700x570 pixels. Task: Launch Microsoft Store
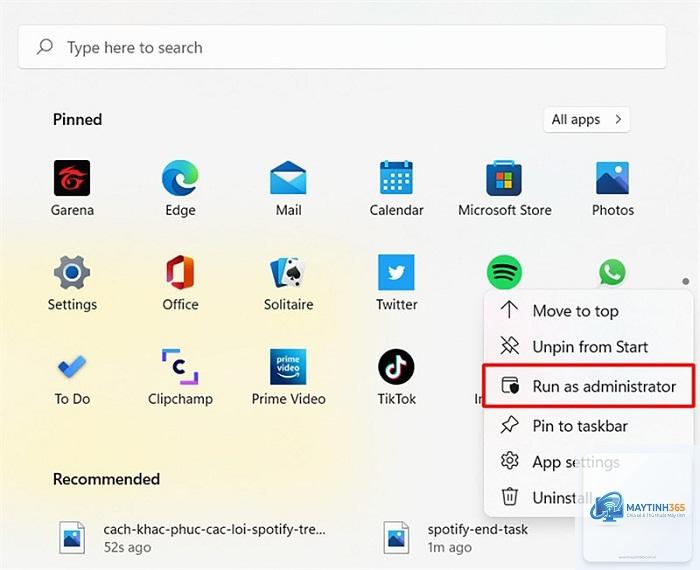pyautogui.click(x=504, y=188)
